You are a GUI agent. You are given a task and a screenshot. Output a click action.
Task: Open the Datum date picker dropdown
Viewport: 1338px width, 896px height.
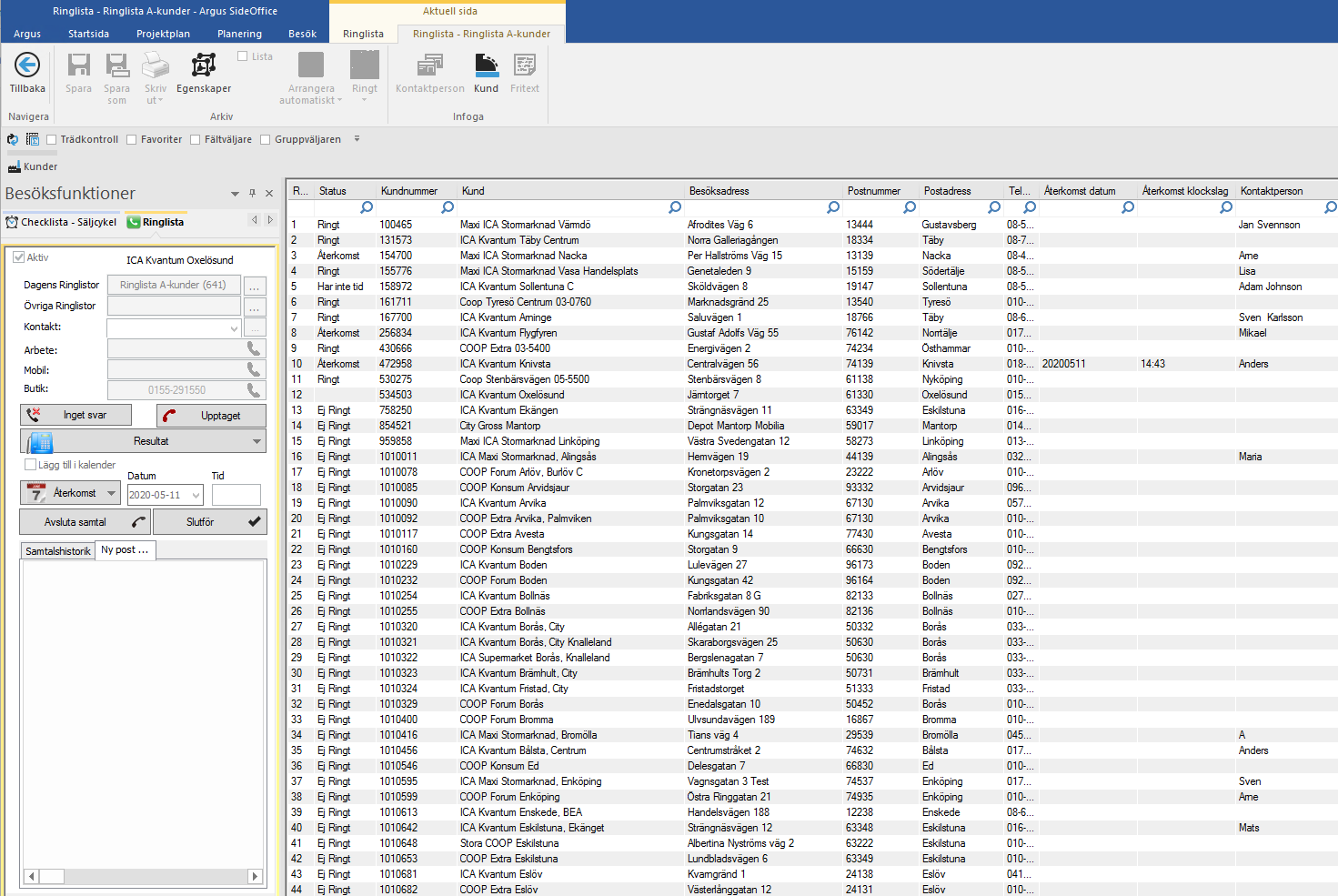(196, 495)
